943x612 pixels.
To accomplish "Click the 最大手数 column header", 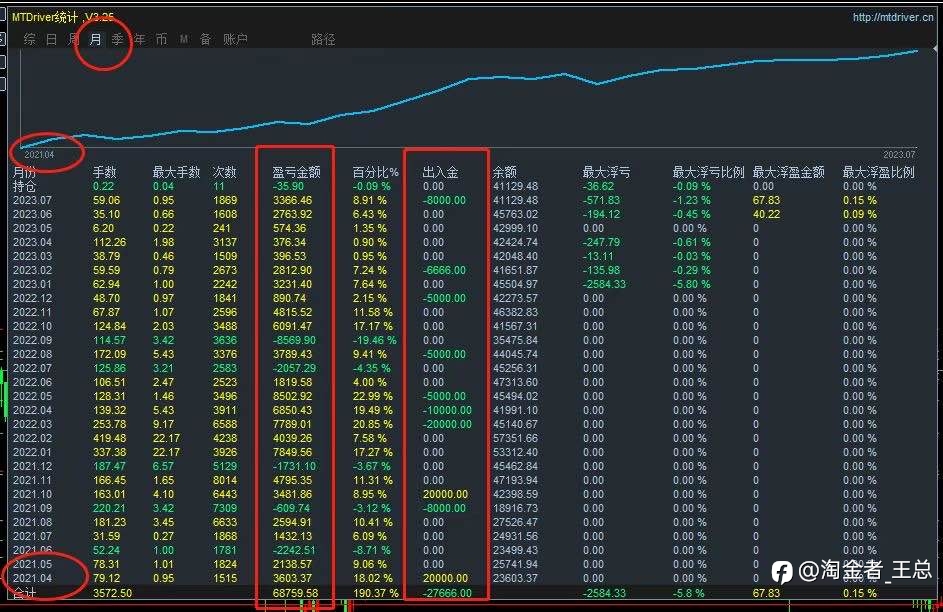I will 176,173.
